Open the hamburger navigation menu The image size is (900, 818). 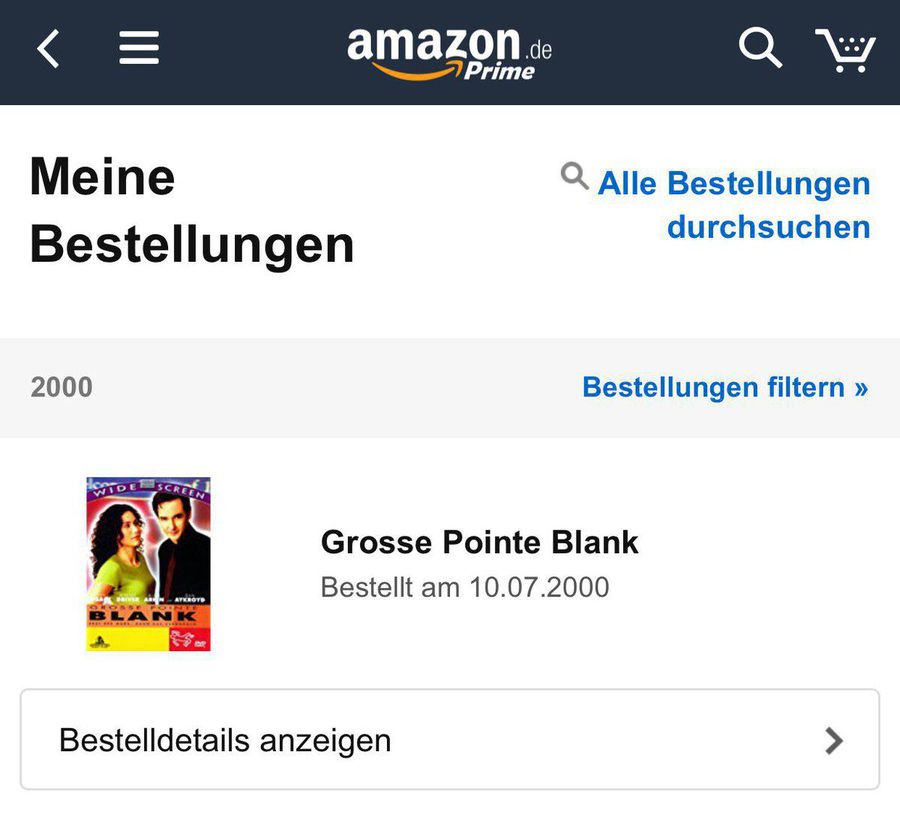[x=139, y=48]
